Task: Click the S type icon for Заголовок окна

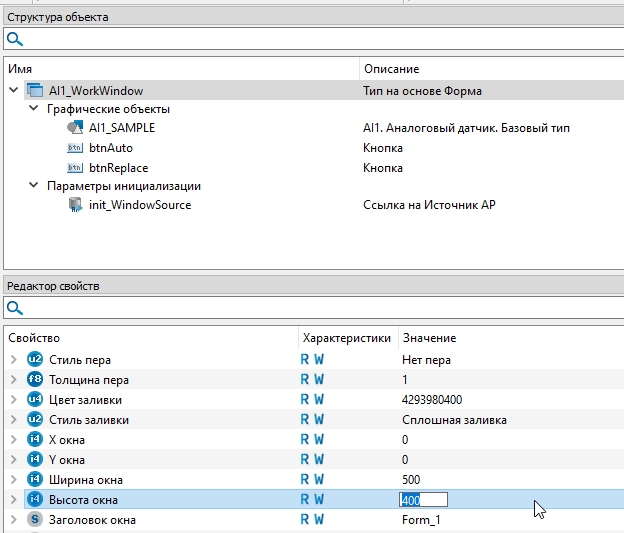Action: click(35, 520)
